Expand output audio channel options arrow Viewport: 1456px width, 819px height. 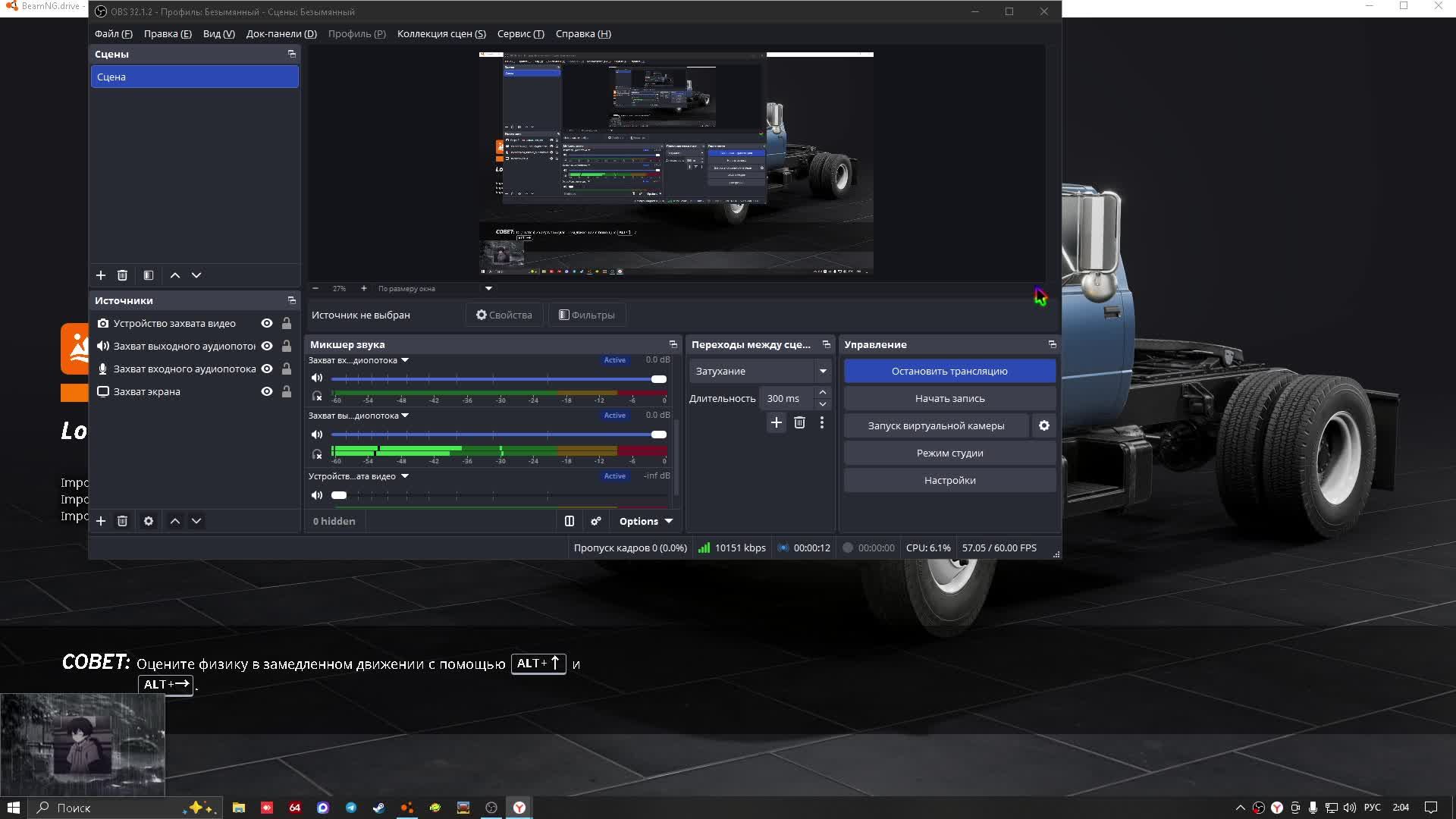coord(405,416)
